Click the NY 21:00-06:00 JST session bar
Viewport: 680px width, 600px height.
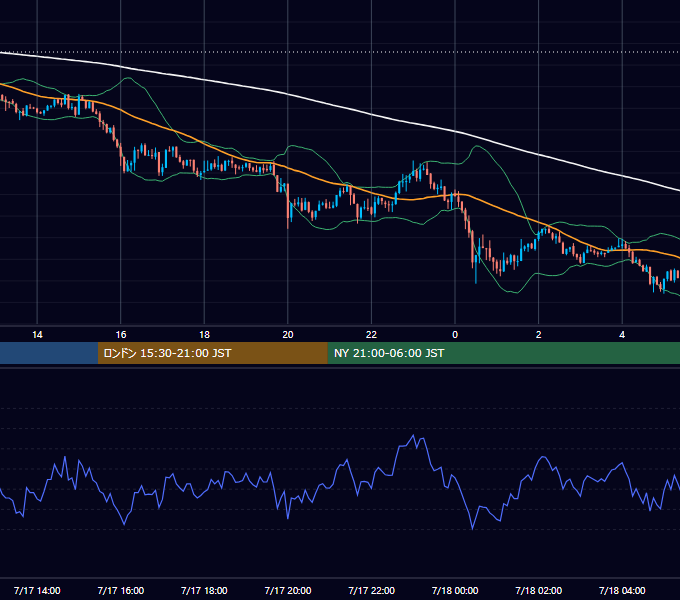(x=503, y=353)
